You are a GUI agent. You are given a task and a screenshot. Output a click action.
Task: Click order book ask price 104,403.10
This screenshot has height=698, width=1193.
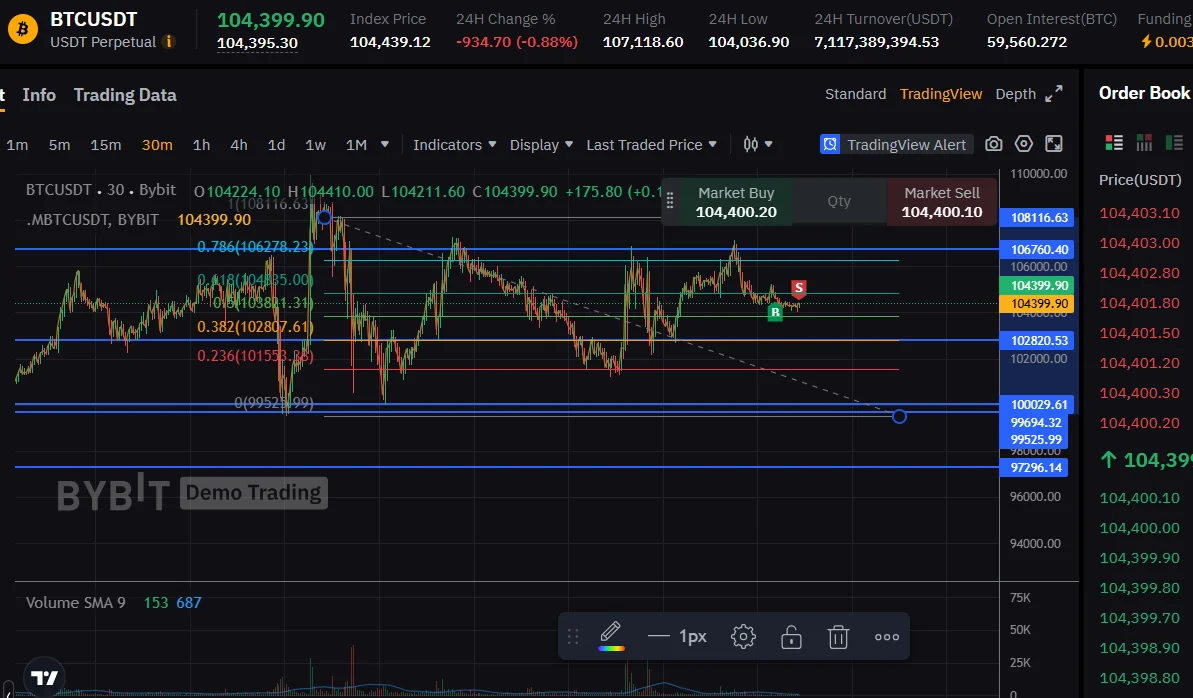(x=1139, y=213)
